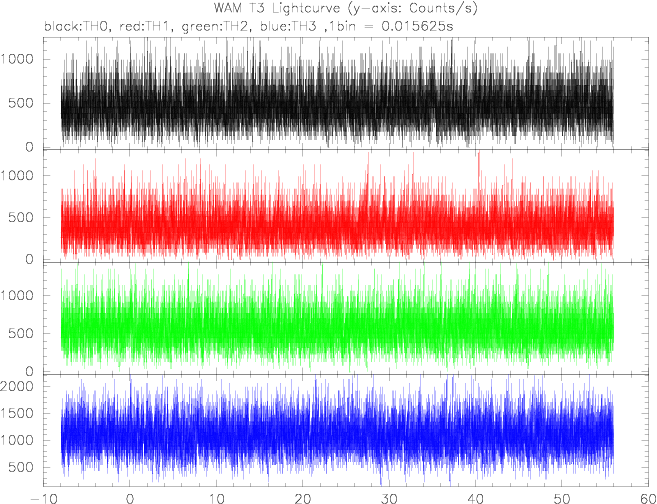Click x-axis tick label '-10'

pyautogui.click(x=43, y=499)
